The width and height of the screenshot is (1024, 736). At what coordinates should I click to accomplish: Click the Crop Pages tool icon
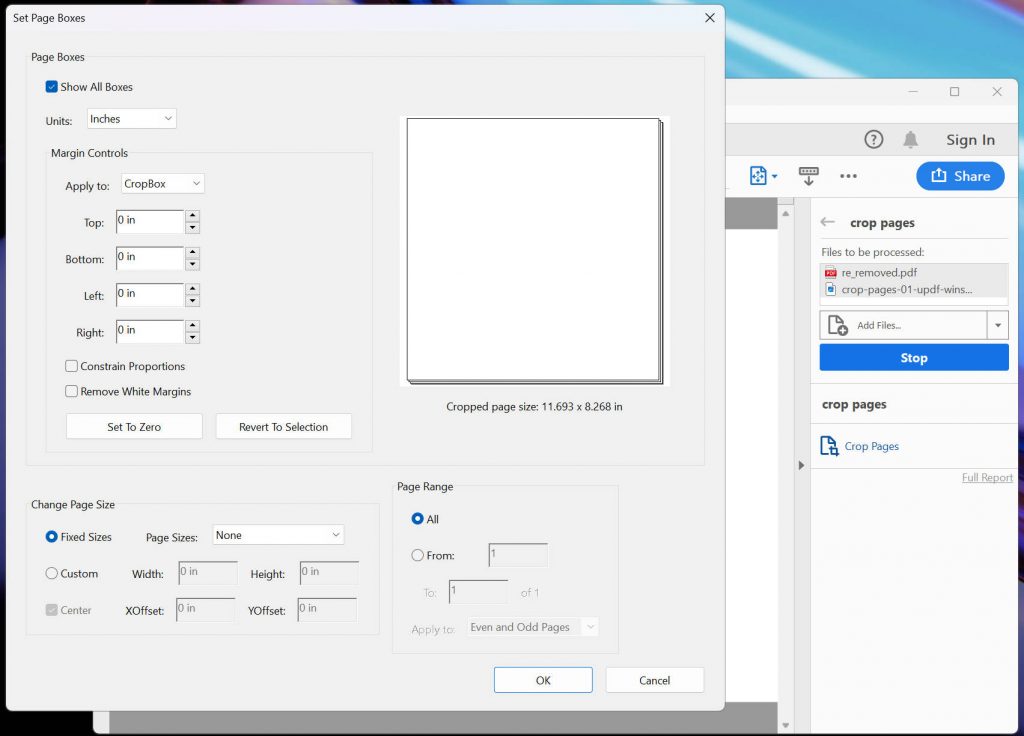coord(829,446)
